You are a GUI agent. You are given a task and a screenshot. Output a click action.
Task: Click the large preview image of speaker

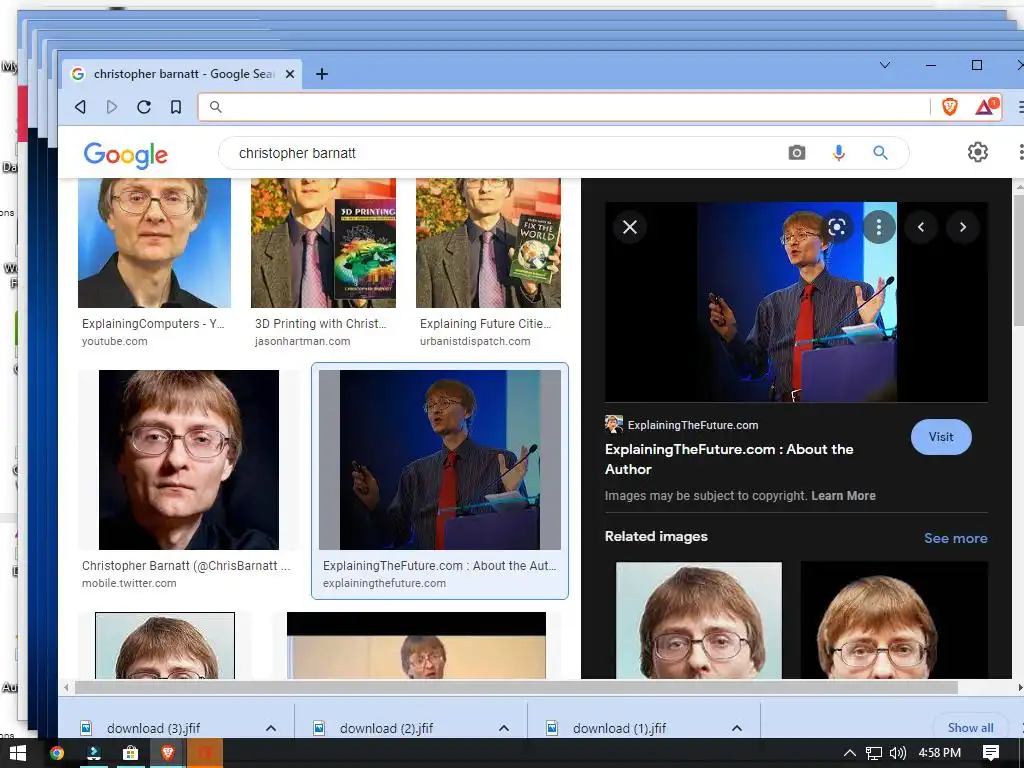coord(797,302)
